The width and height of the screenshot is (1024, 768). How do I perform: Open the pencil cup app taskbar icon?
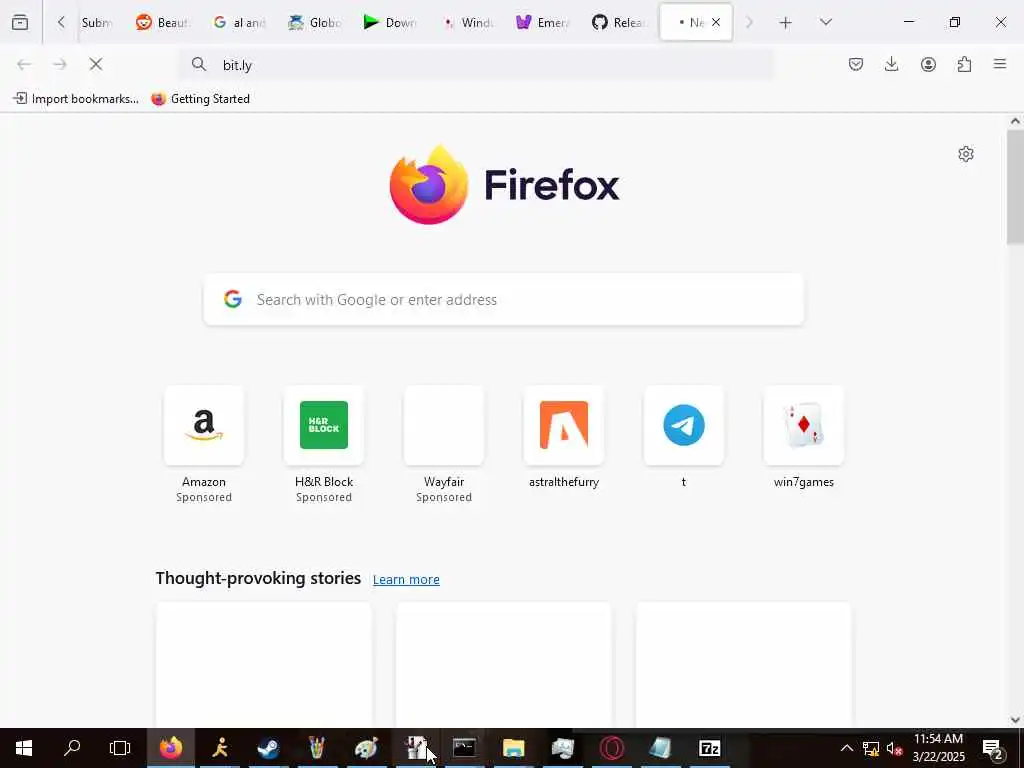coord(317,748)
